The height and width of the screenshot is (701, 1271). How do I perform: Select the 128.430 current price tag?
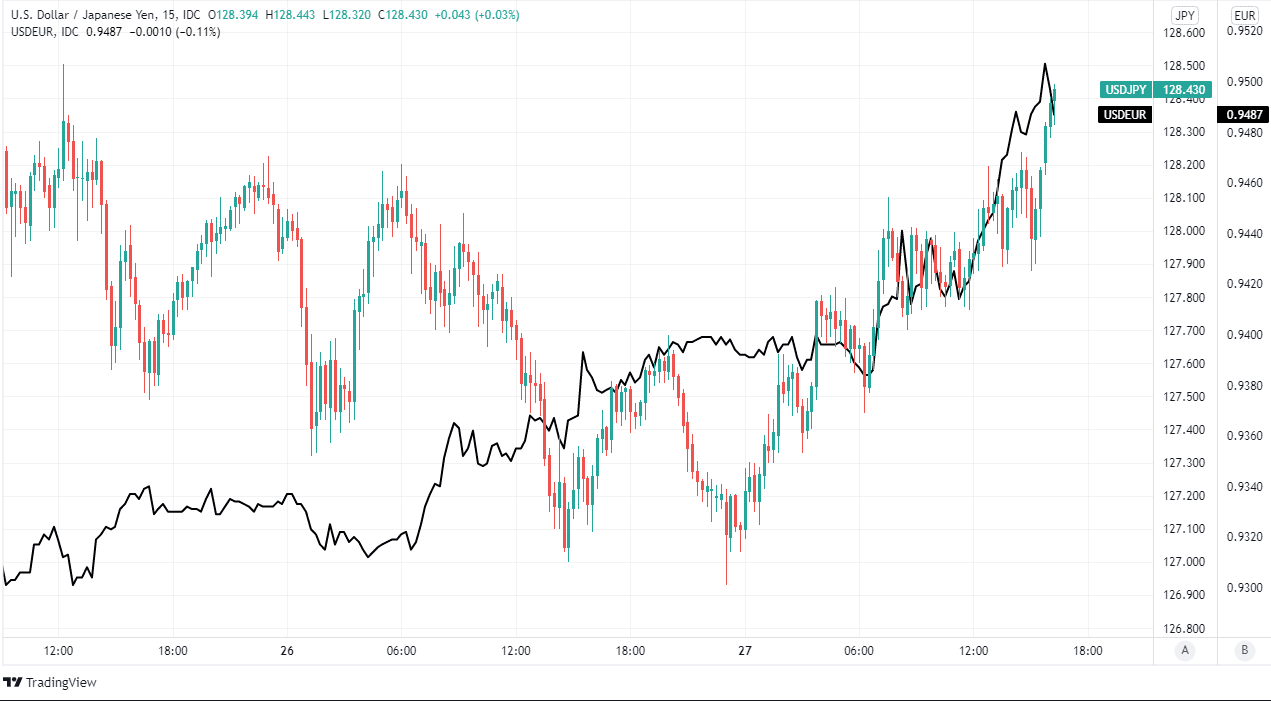point(1184,89)
